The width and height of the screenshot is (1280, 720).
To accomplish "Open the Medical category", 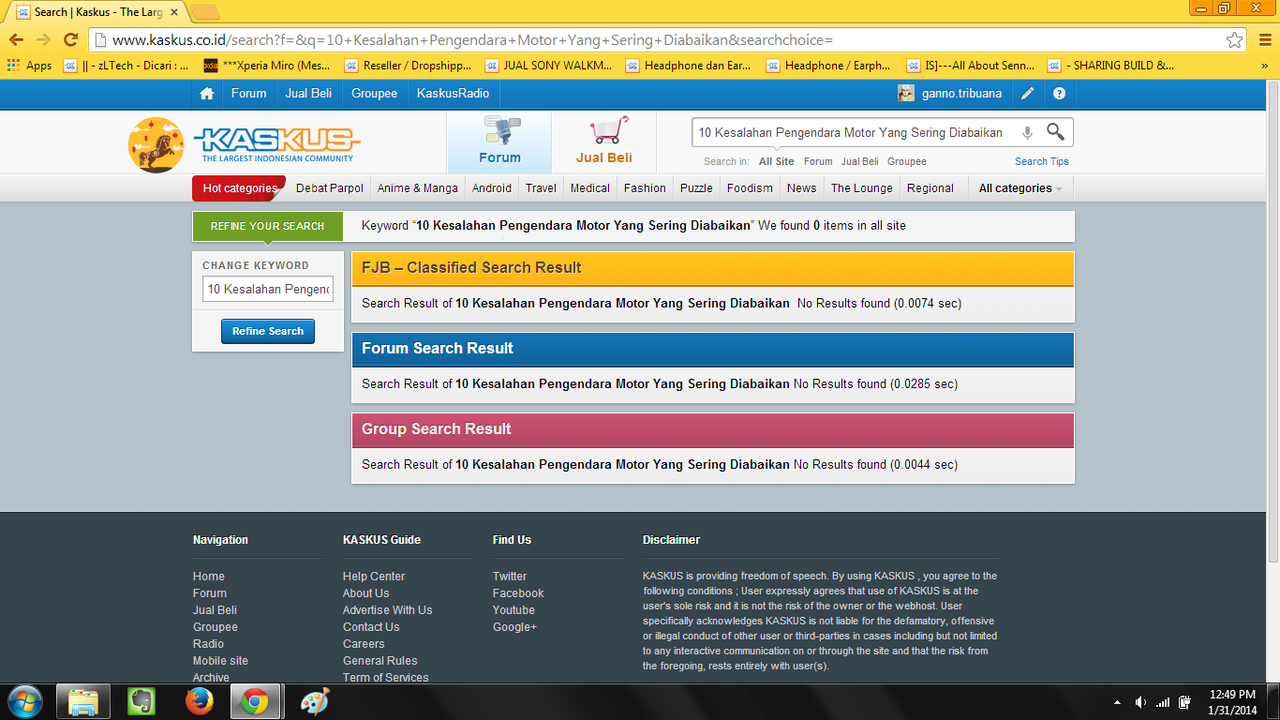I will click(x=590, y=188).
